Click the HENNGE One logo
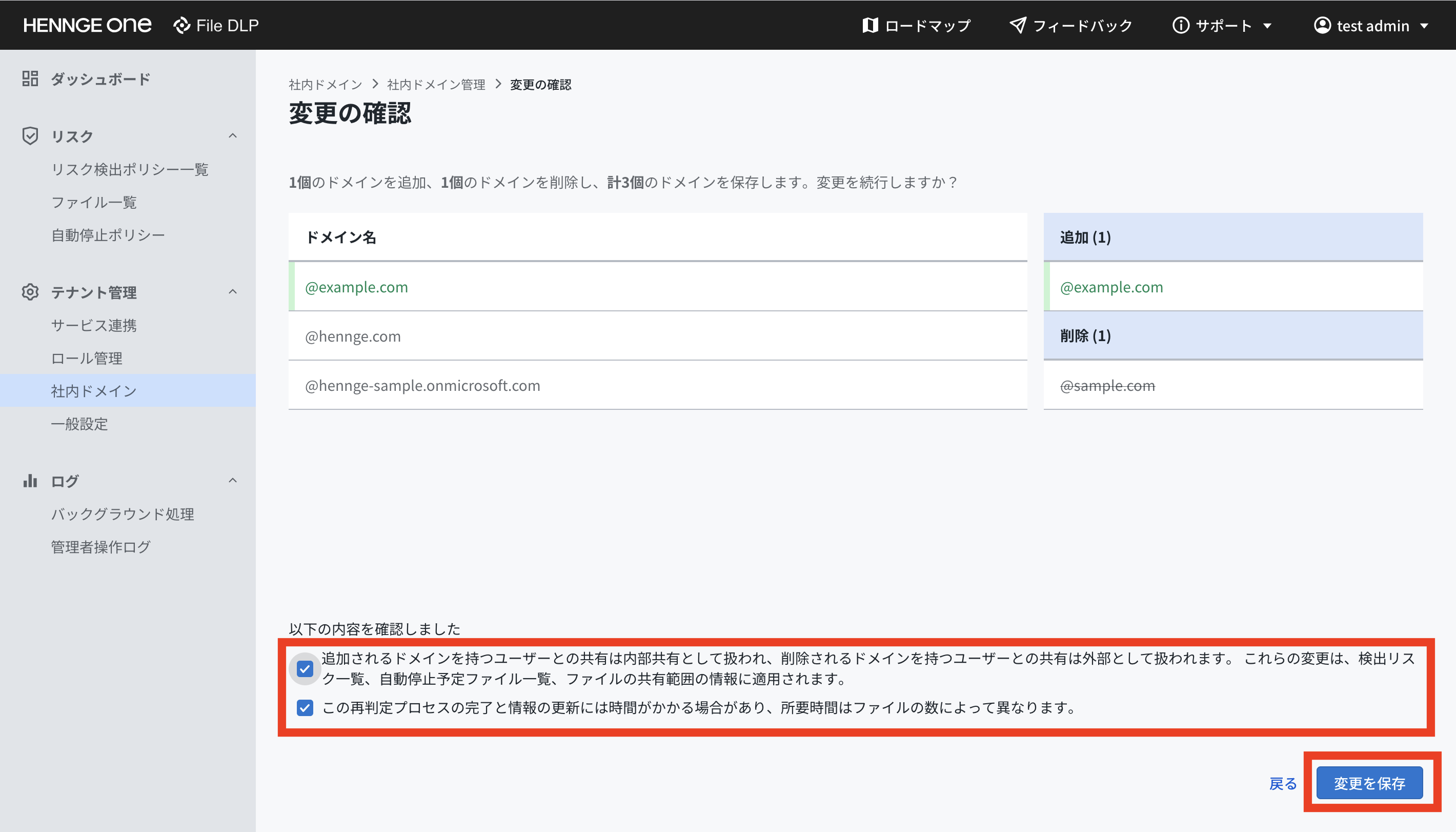Viewport: 1456px width, 832px height. point(87,25)
